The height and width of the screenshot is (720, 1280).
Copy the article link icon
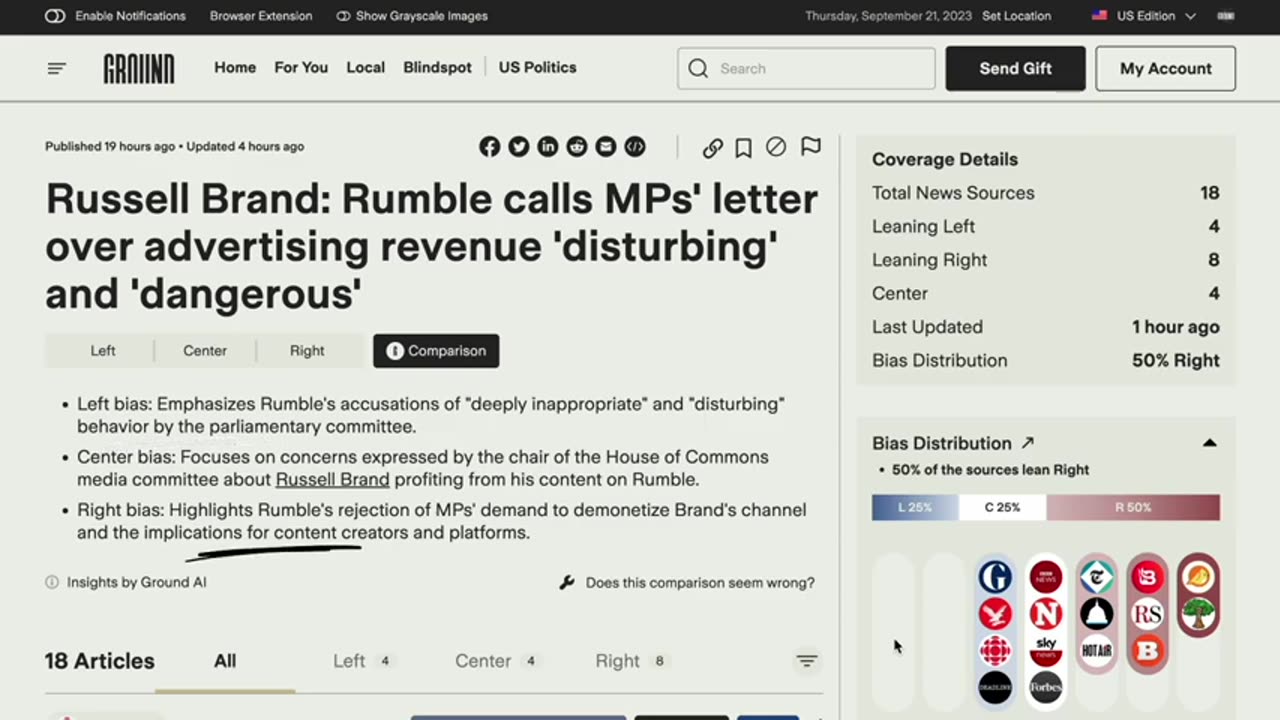(x=712, y=148)
